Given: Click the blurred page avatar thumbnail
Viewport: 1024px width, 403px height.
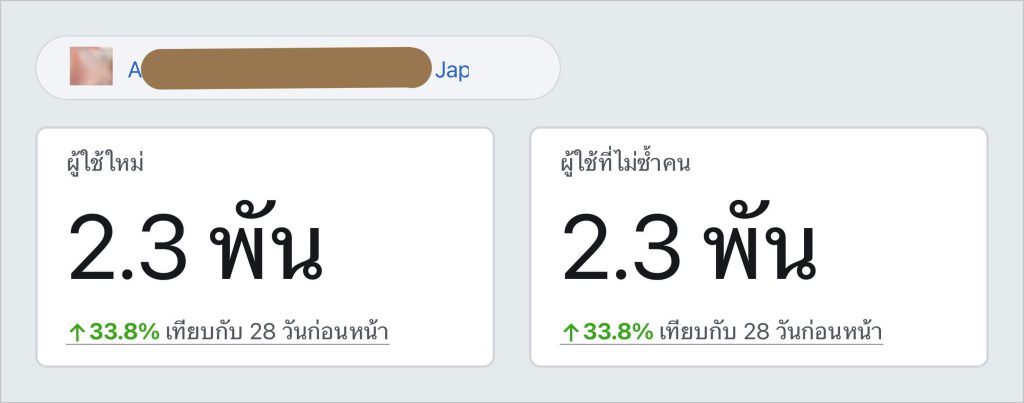Looking at the screenshot, I should (91, 66).
